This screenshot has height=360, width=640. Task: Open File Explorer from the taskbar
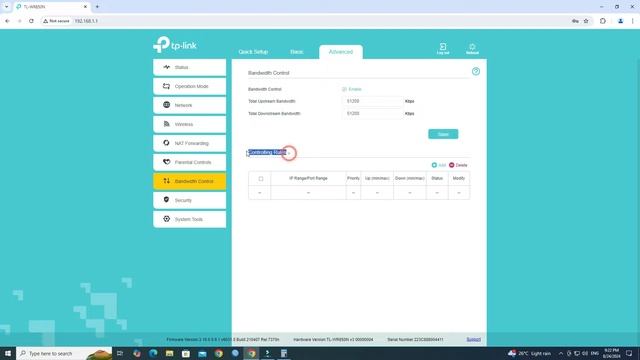point(169,353)
